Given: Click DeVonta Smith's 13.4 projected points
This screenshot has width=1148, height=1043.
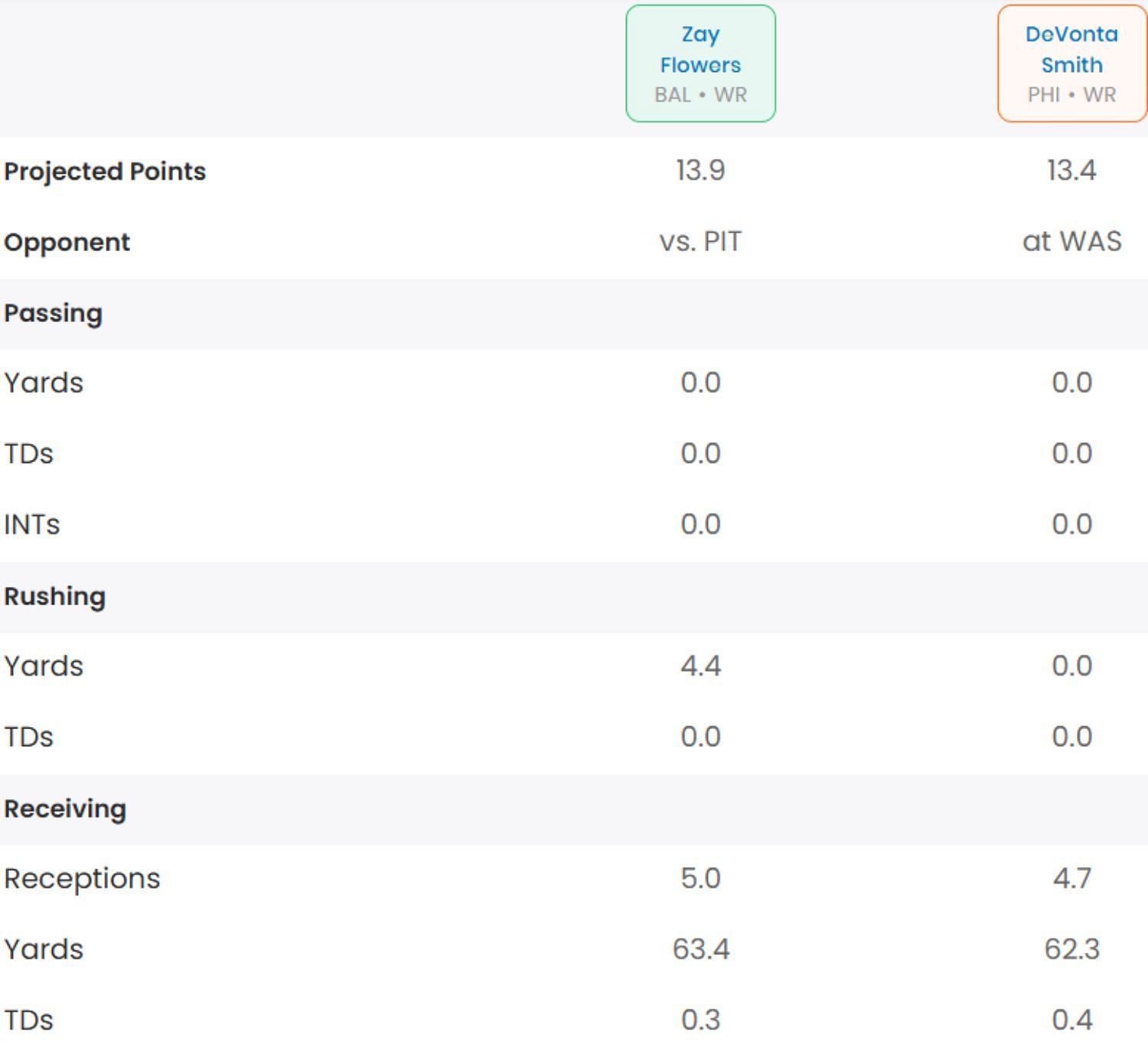Looking at the screenshot, I should coord(1071,170).
